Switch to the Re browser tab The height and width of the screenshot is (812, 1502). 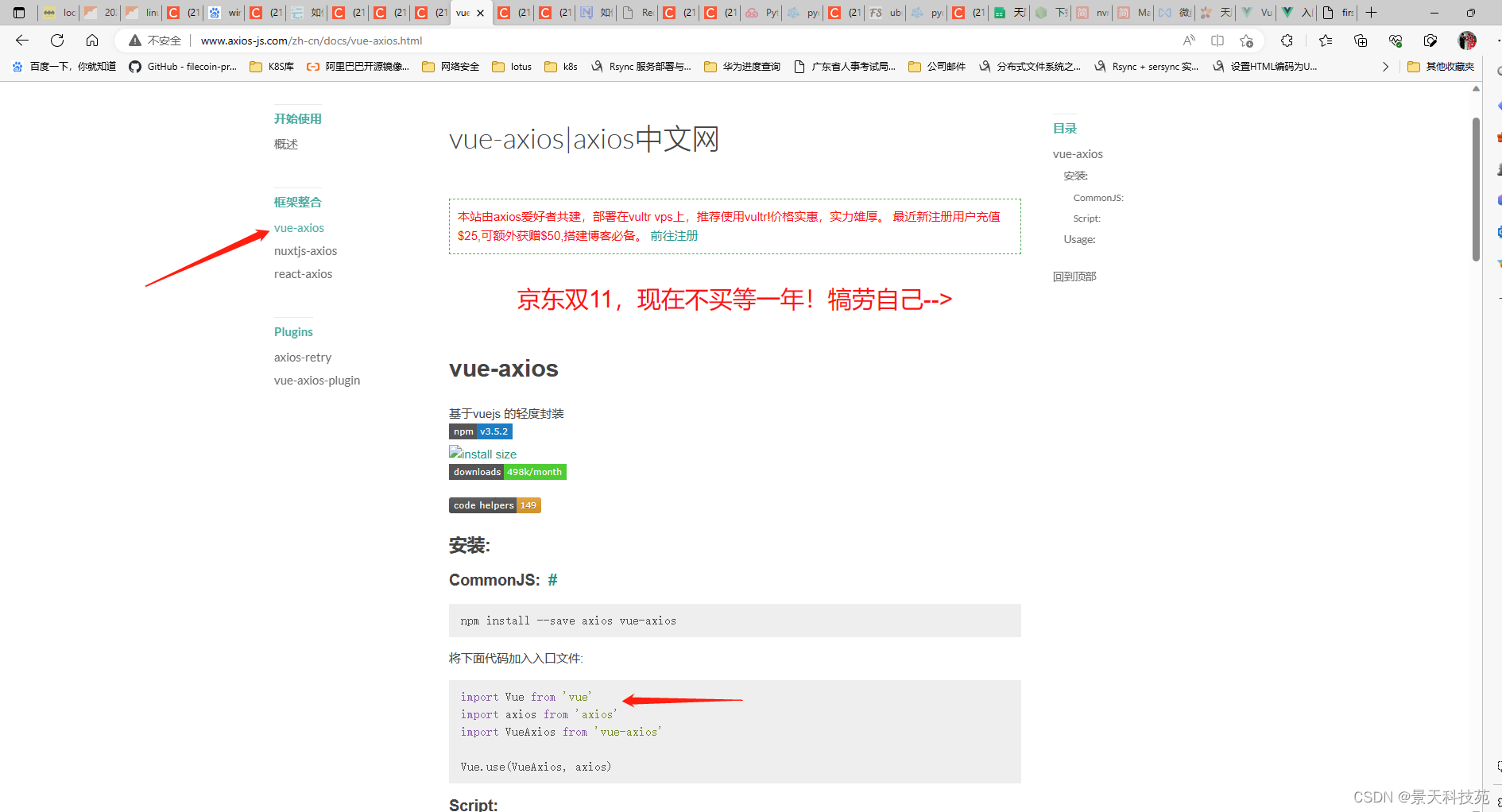coord(638,13)
